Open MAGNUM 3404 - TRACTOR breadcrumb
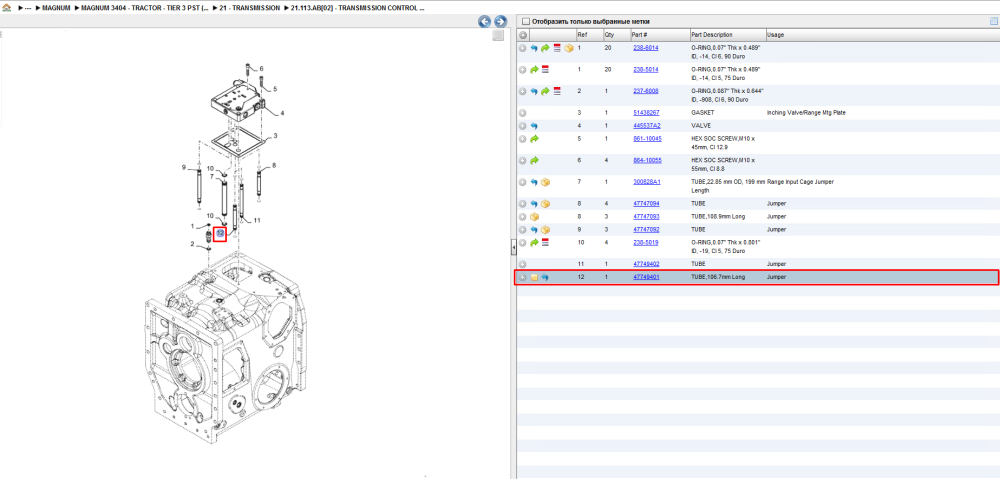The width and height of the screenshot is (1000, 479). pyautogui.click(x=145, y=8)
